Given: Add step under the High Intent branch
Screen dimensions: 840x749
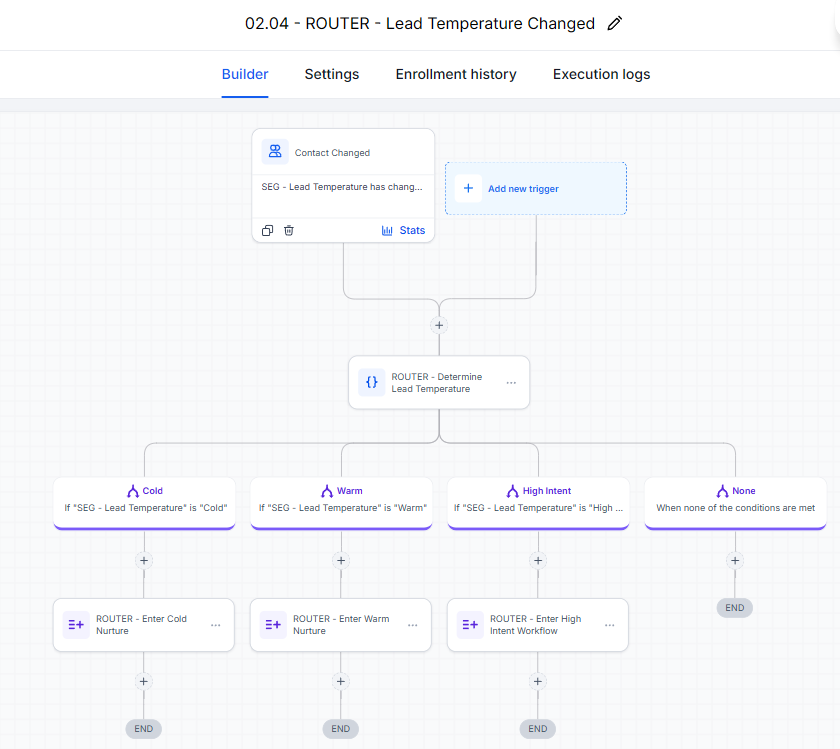Looking at the screenshot, I should pyautogui.click(x=538, y=560).
